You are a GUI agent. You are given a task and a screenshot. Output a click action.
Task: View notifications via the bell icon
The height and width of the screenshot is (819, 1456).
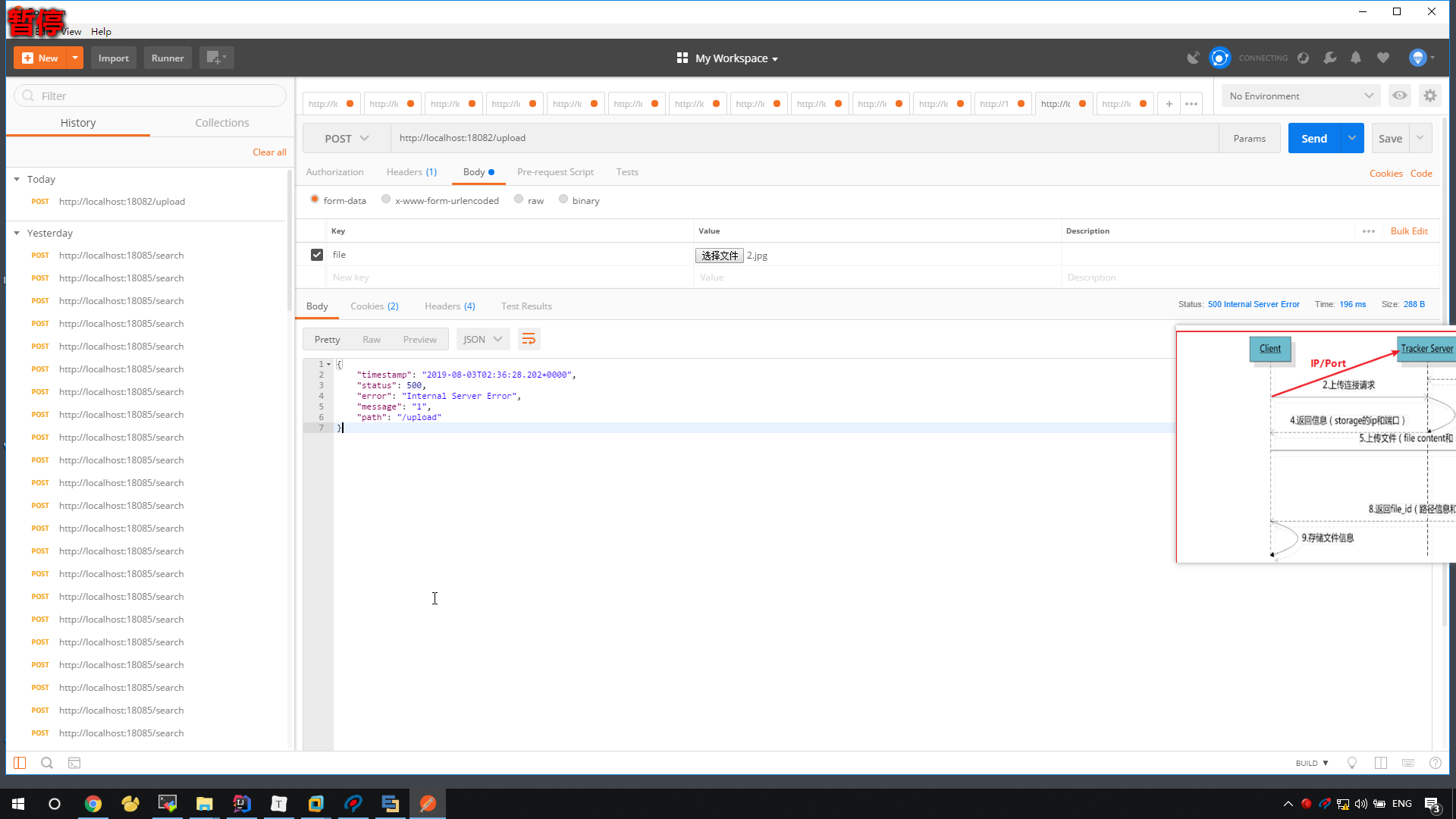pos(1356,58)
